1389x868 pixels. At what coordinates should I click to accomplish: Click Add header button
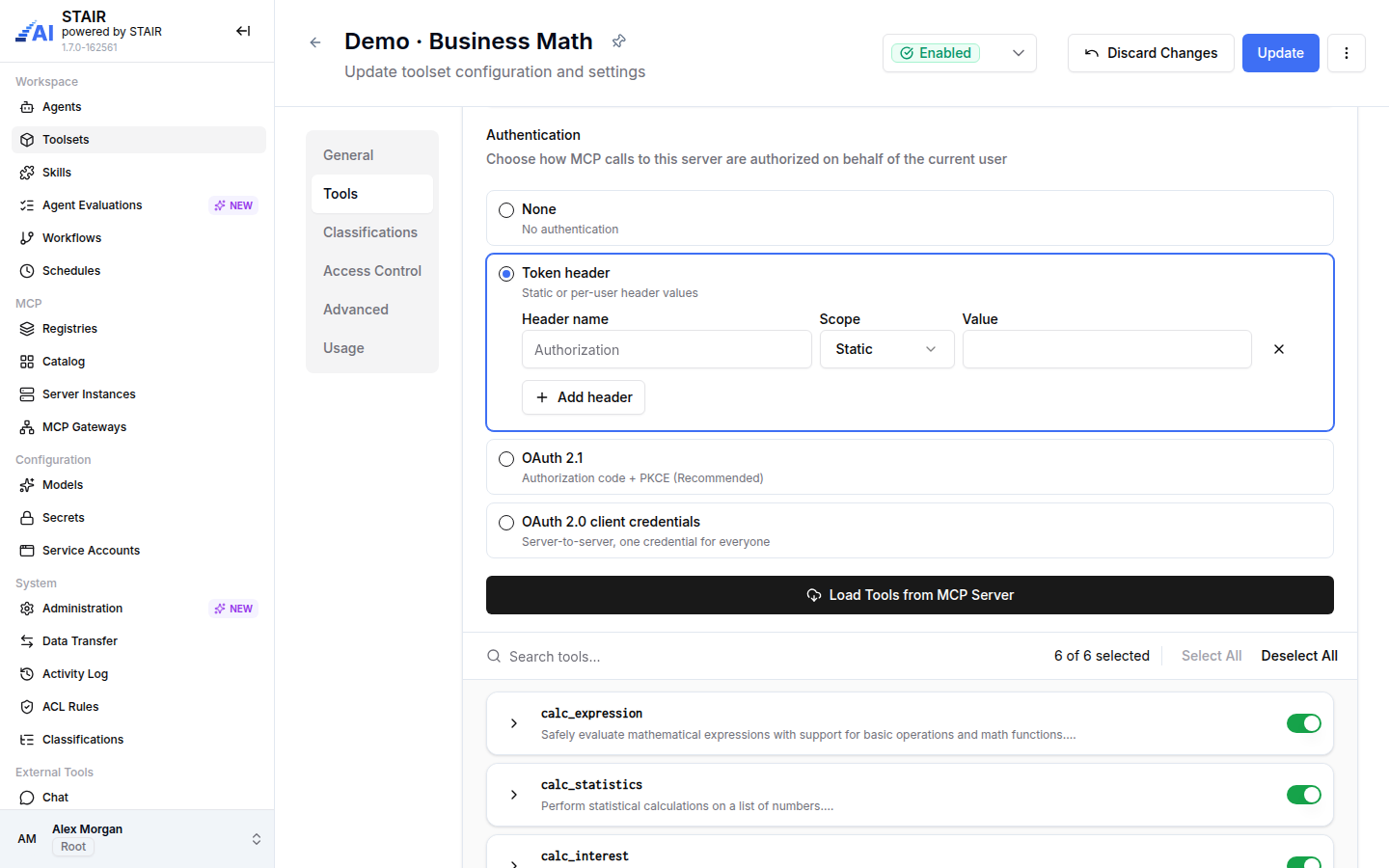click(x=584, y=397)
